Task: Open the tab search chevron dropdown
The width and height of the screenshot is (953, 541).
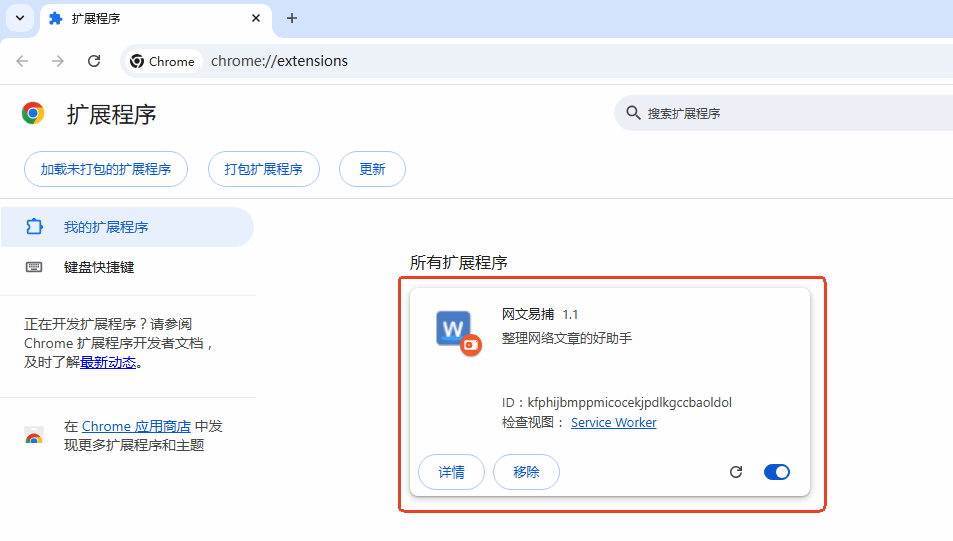Action: point(20,18)
